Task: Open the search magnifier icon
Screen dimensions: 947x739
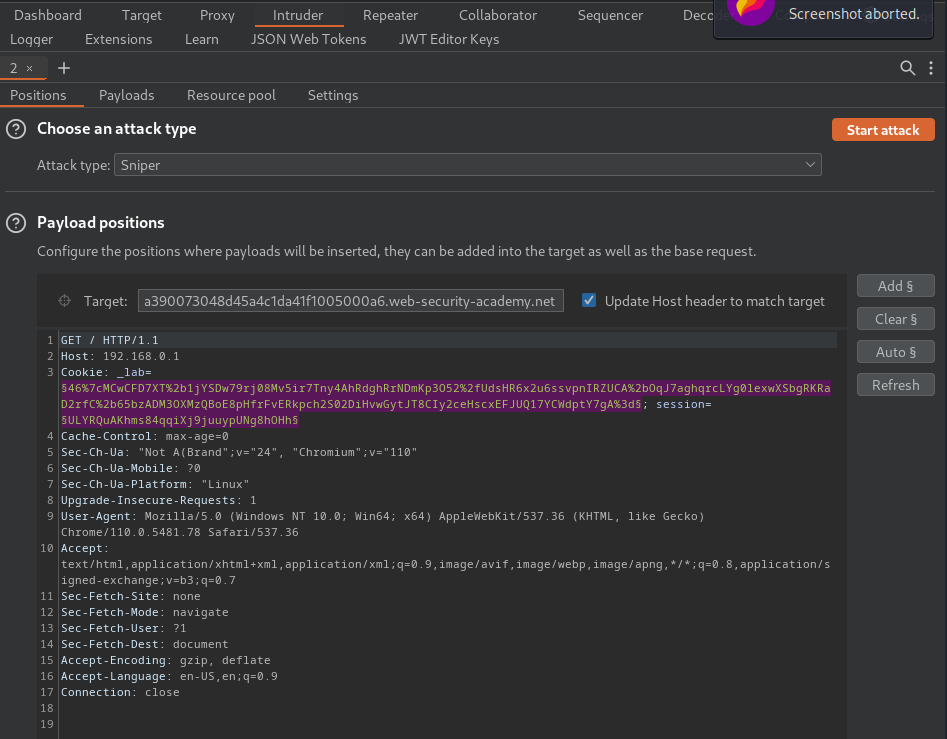Action: [907, 68]
